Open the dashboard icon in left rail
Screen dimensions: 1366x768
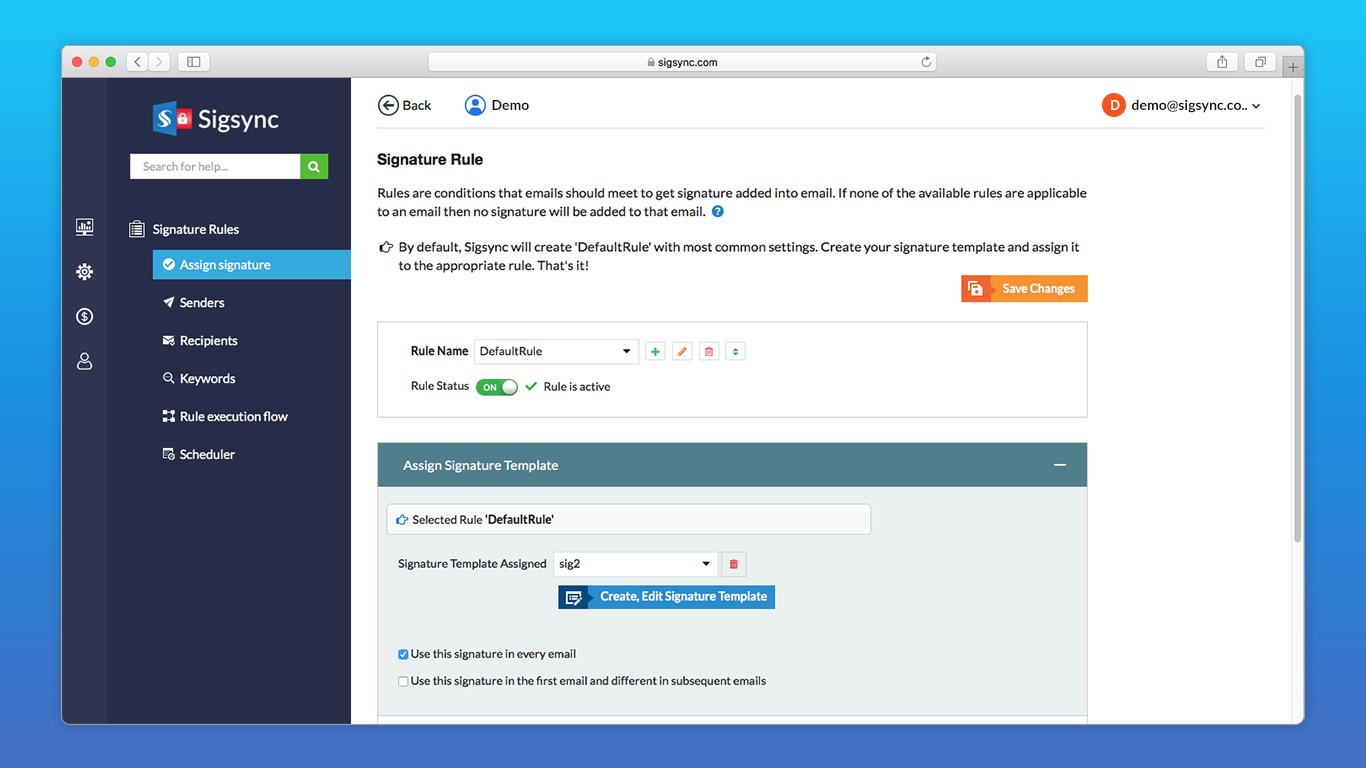(x=85, y=227)
